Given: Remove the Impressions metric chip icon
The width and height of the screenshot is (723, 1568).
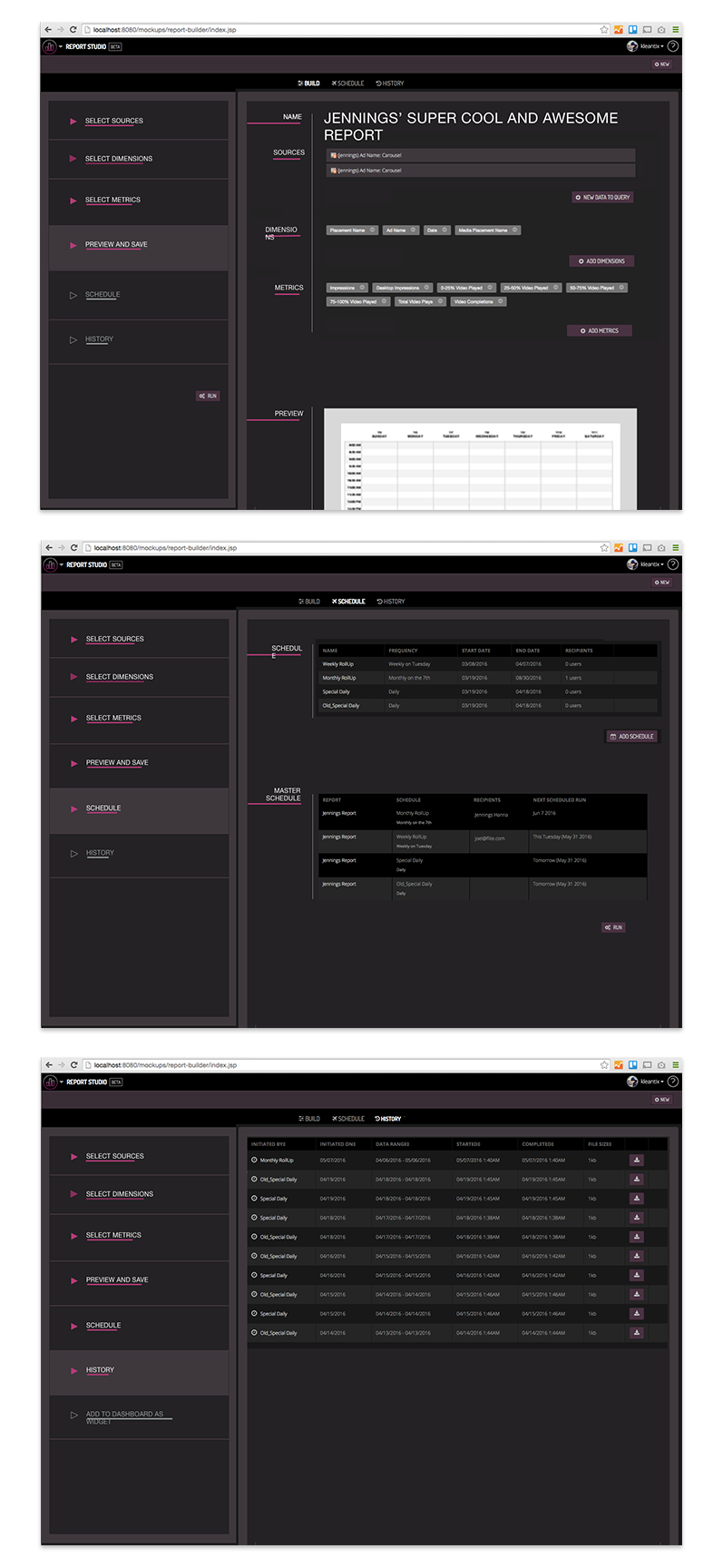Looking at the screenshot, I should click(x=362, y=288).
